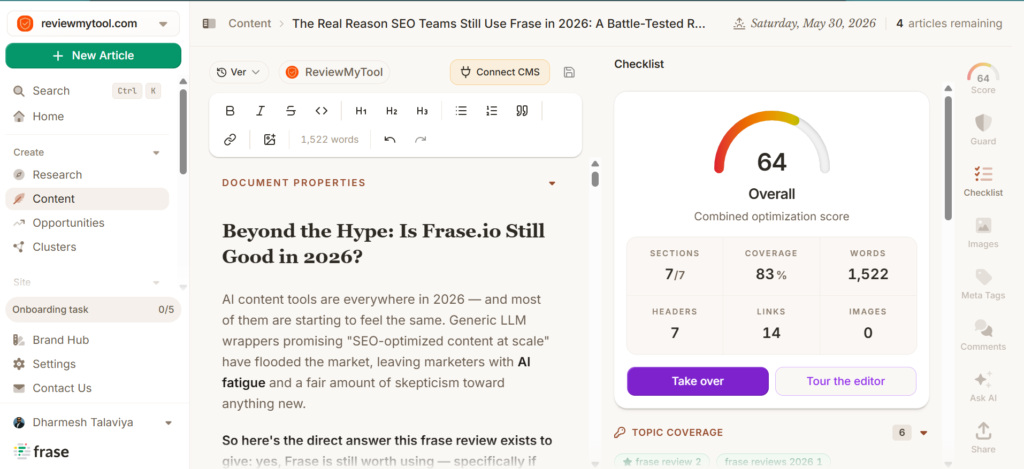This screenshot has height=469, width=1024.
Task: Click the Saturday, May 30, 2026 date
Action: 813,24
